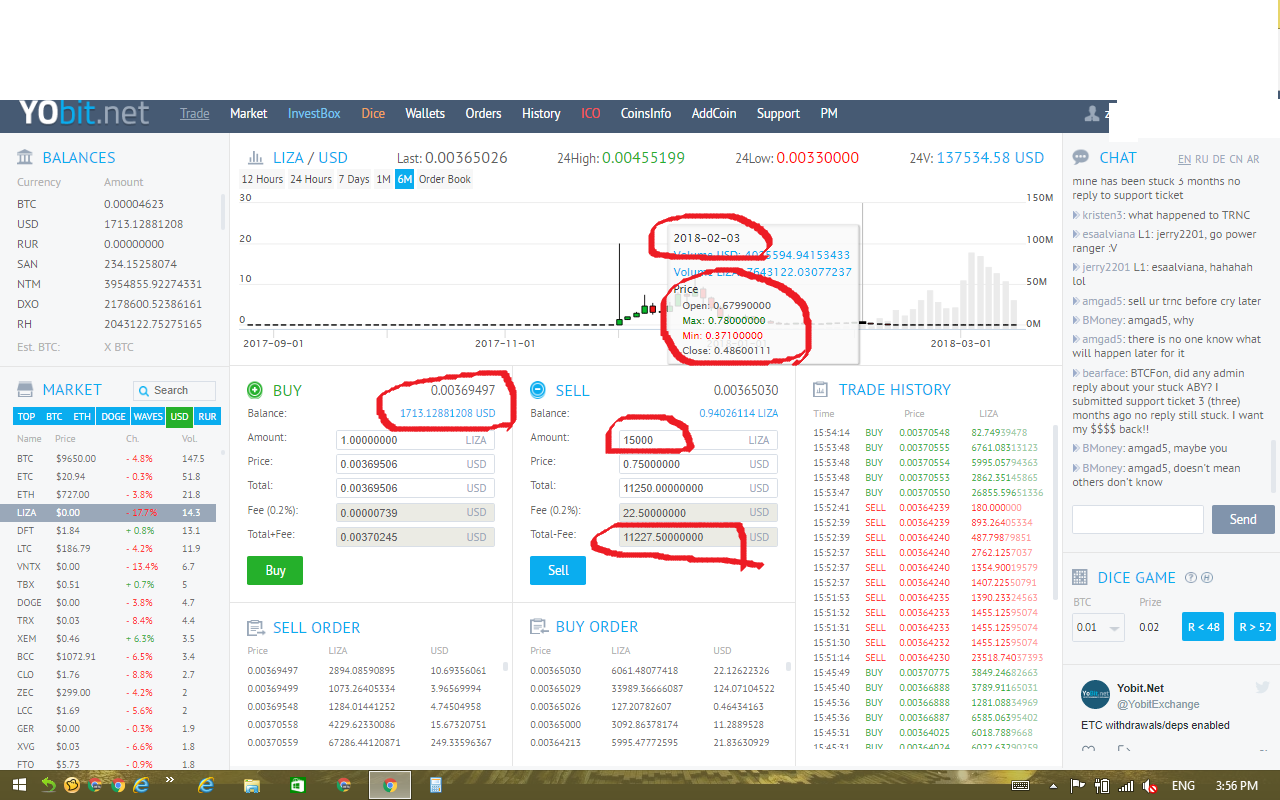The image size is (1280, 800).
Task: Click the Balances bank icon
Action: (25, 158)
